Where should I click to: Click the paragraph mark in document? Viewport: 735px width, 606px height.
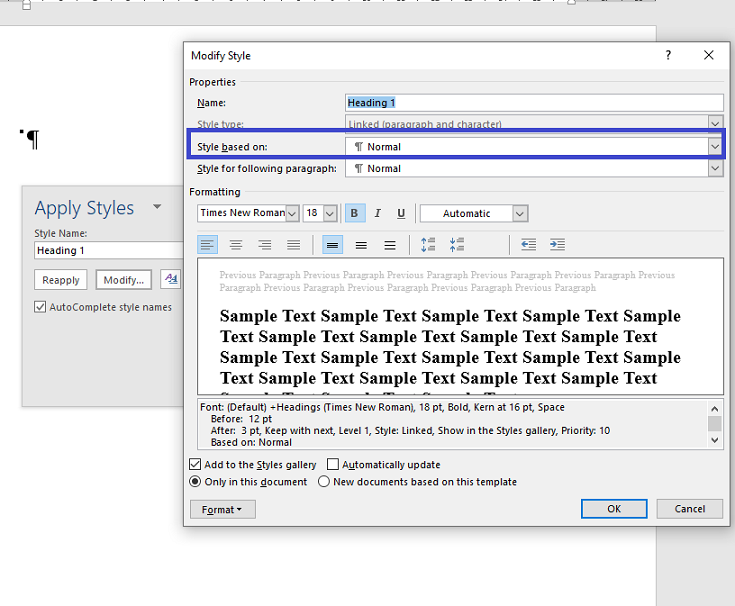[x=33, y=140]
